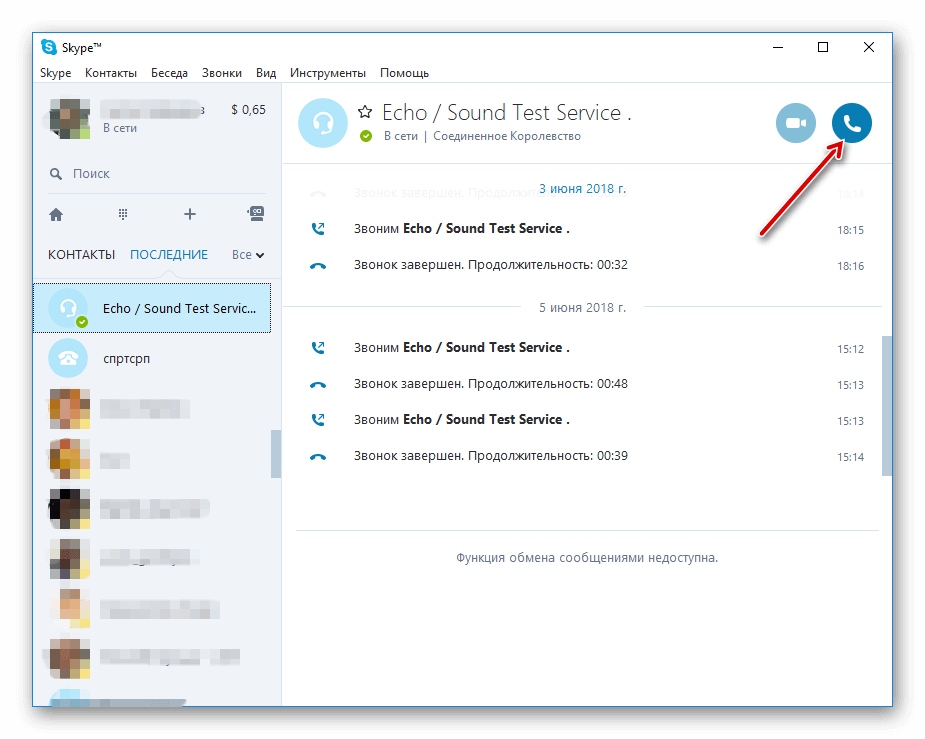Start audio call with the blue phone button
The width and height of the screenshot is (925, 739).
(x=851, y=124)
